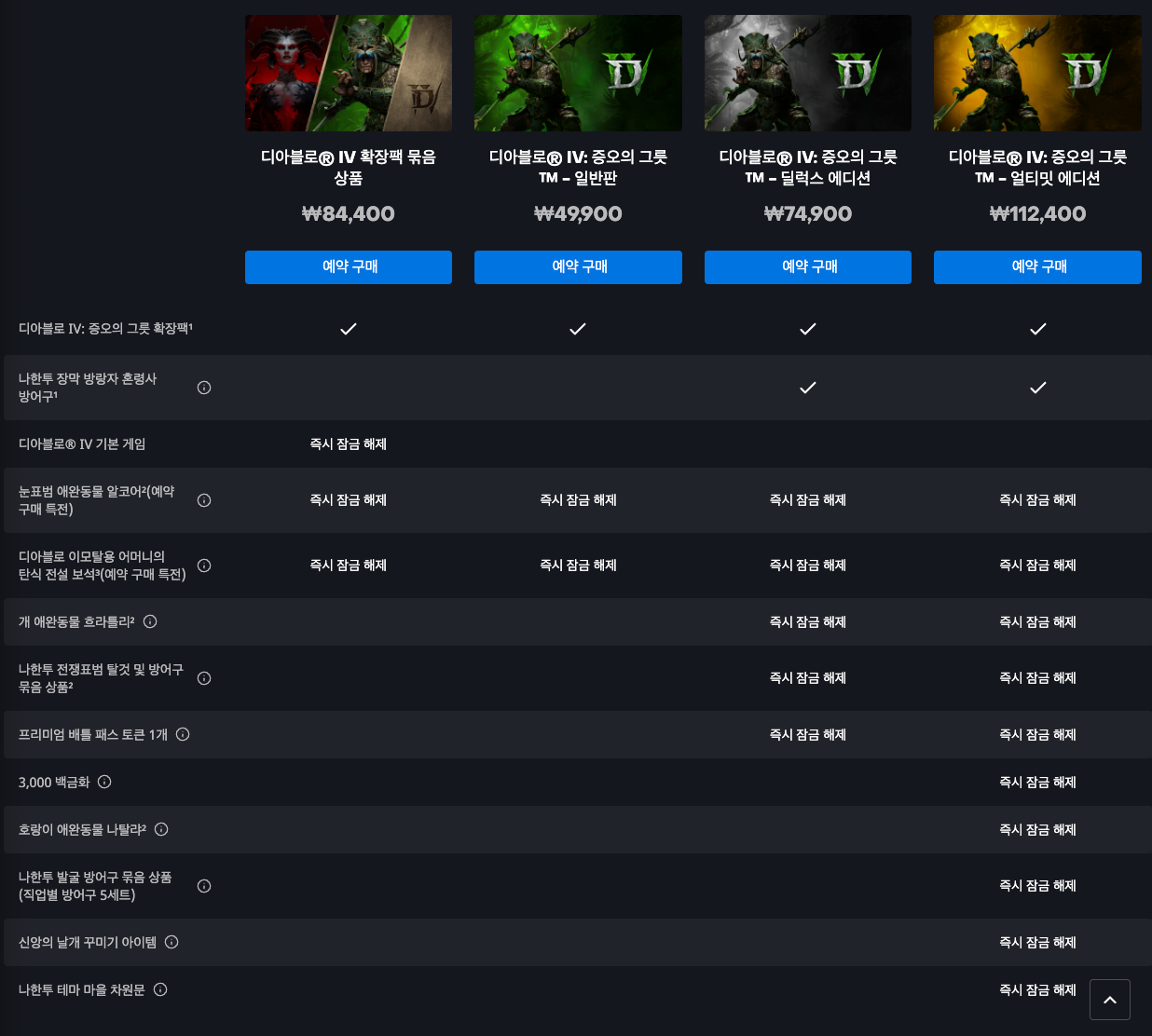Click row label 3,000 백금화
The image size is (1152, 1036).
click(54, 783)
